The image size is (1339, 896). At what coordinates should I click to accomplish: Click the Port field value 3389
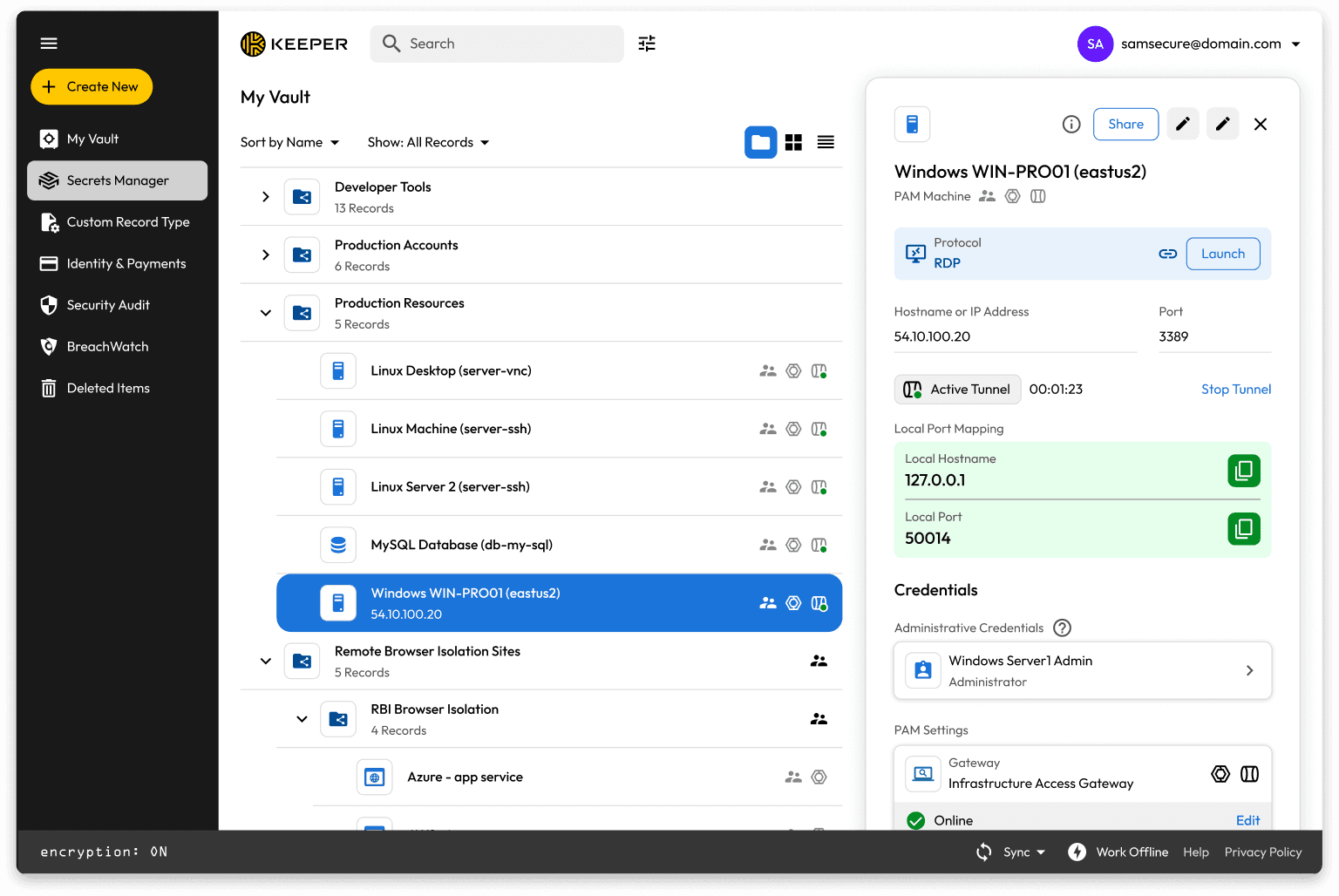pos(1173,336)
